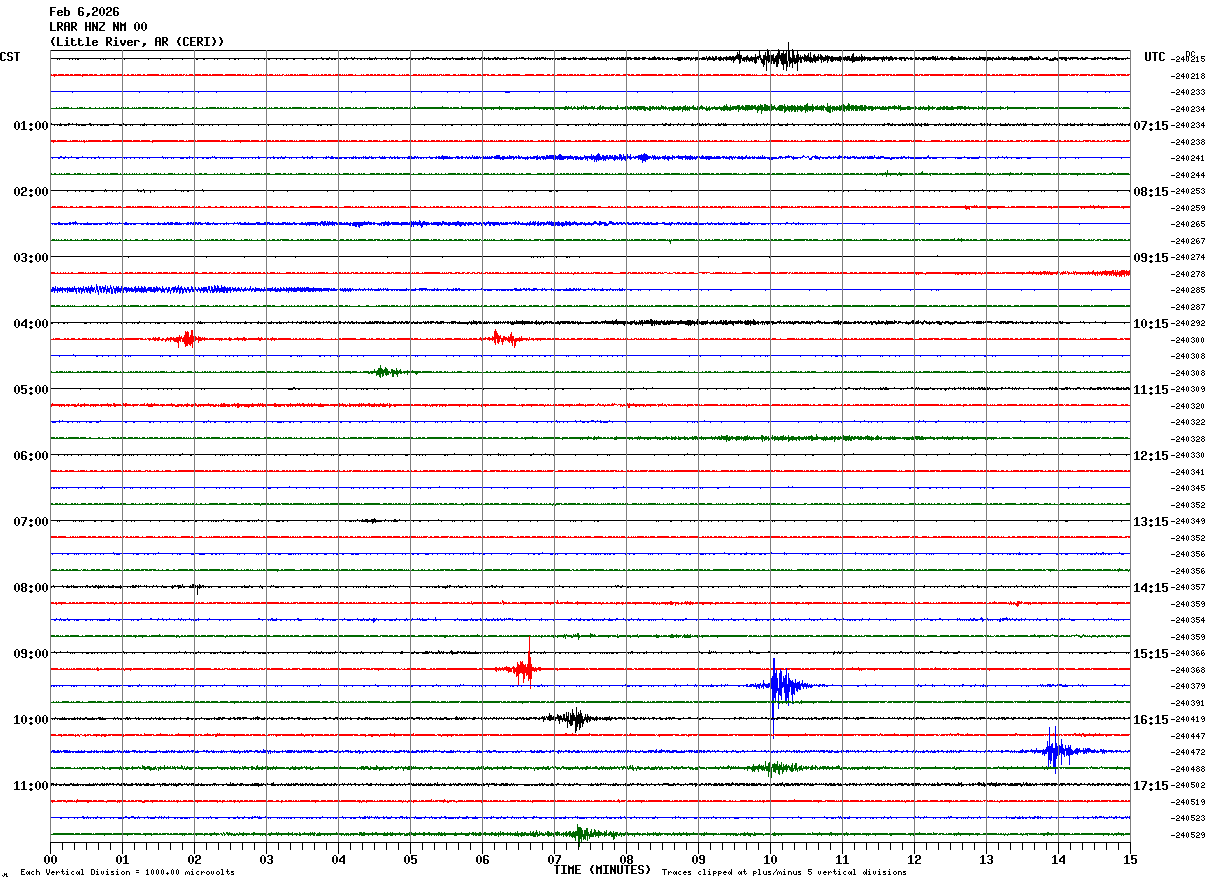Click the '08' minute axis tick label

(x=626, y=859)
